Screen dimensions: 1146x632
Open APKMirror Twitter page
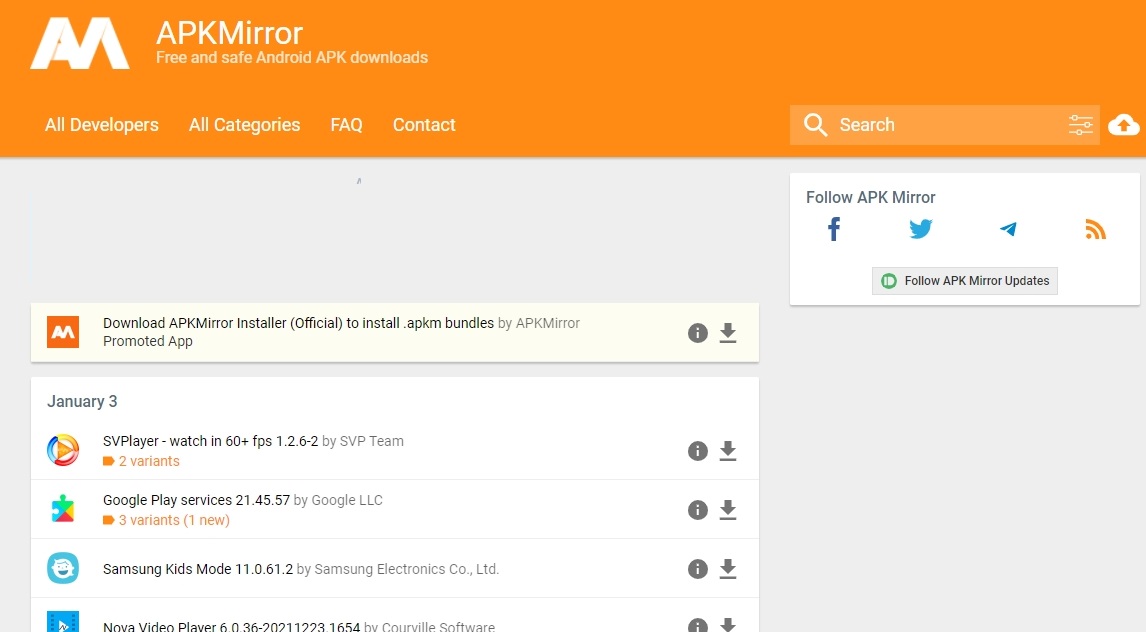click(x=921, y=229)
